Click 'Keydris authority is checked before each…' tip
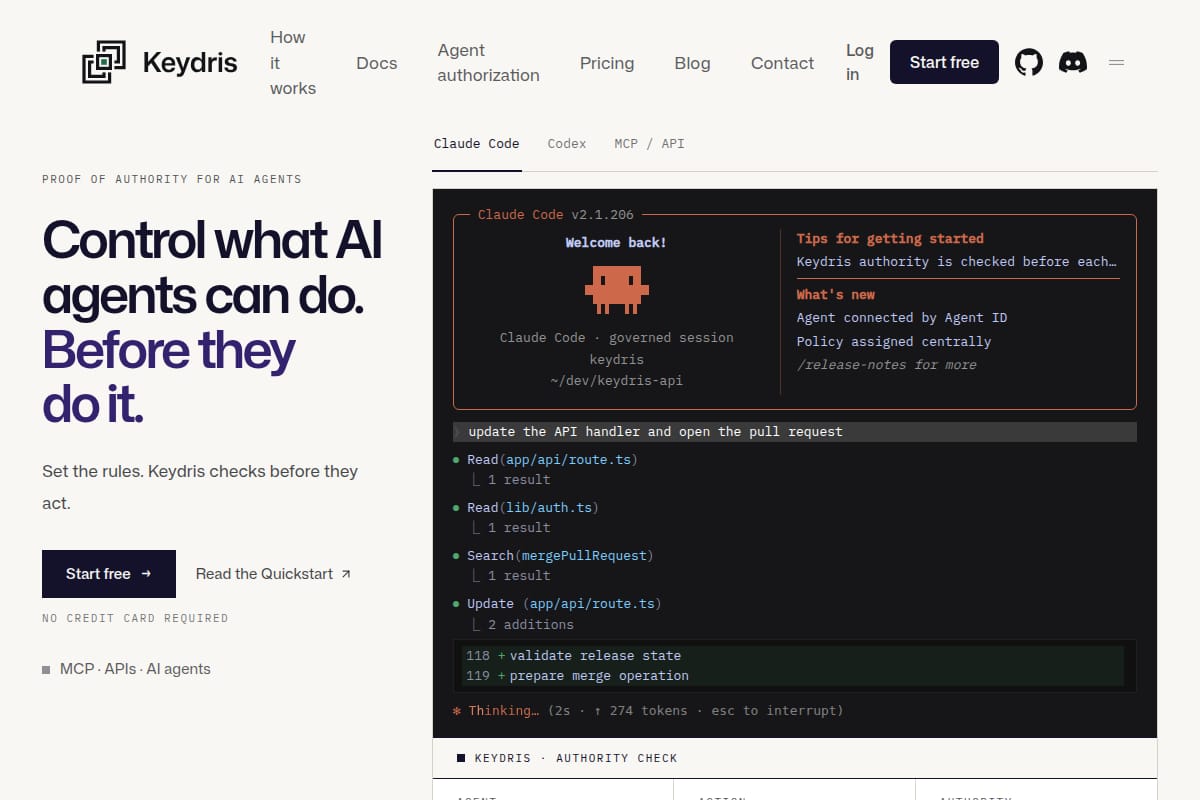Screen dimensions: 1200x800 point(957,262)
